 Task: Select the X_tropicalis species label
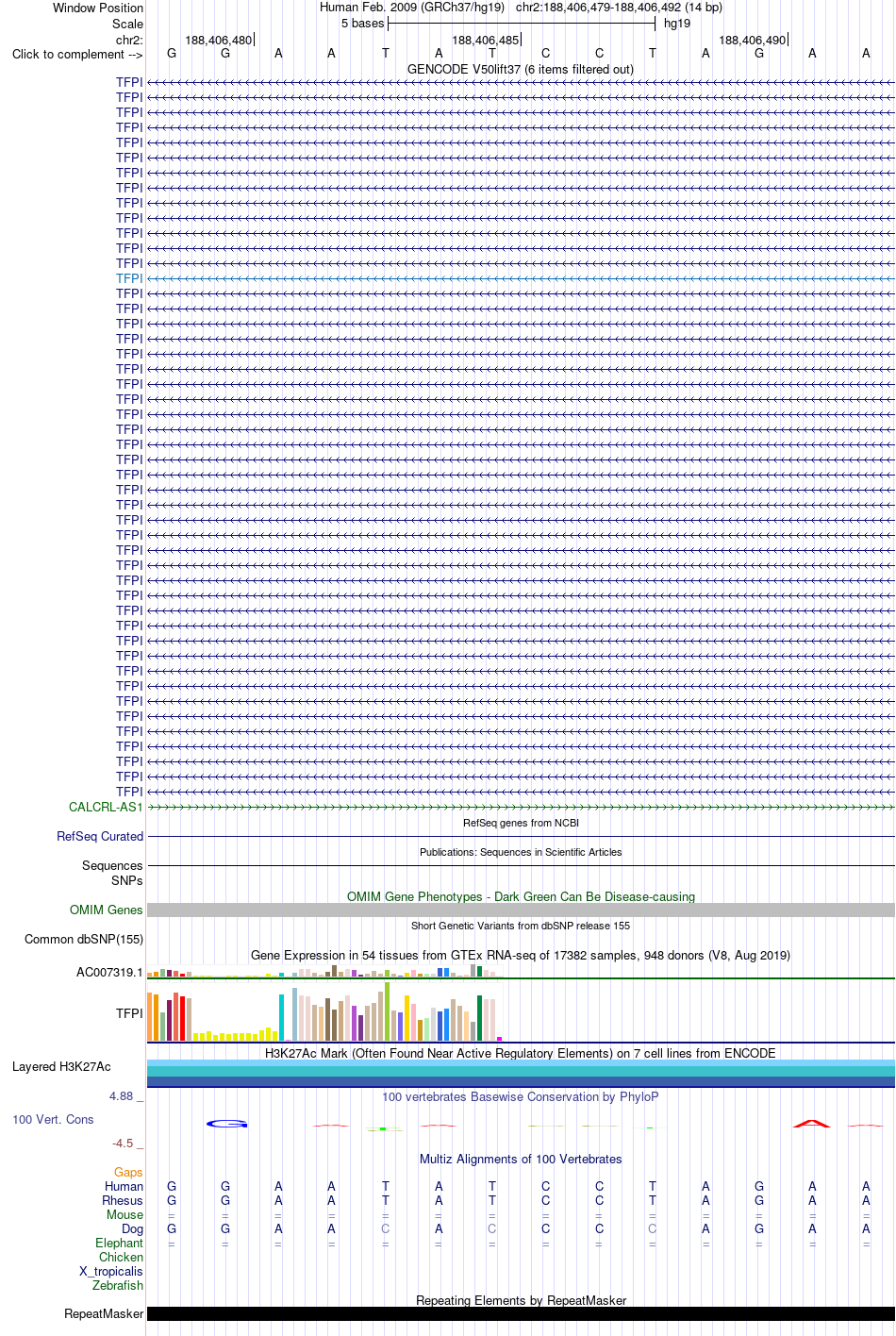111,1271
